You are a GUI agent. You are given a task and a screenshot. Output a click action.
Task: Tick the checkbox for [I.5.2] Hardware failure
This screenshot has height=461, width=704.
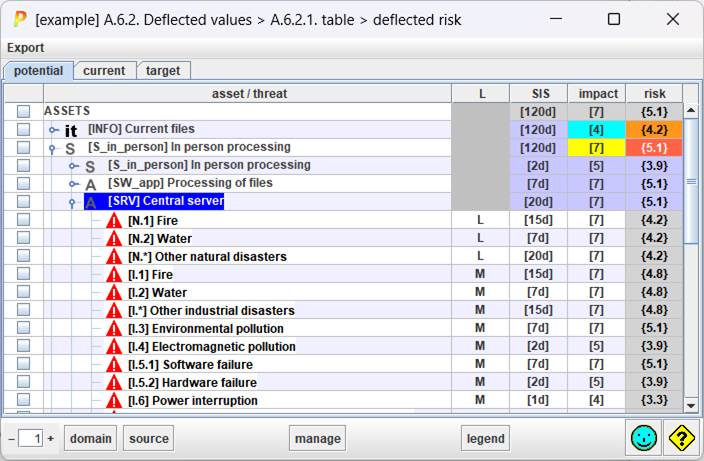click(x=23, y=381)
